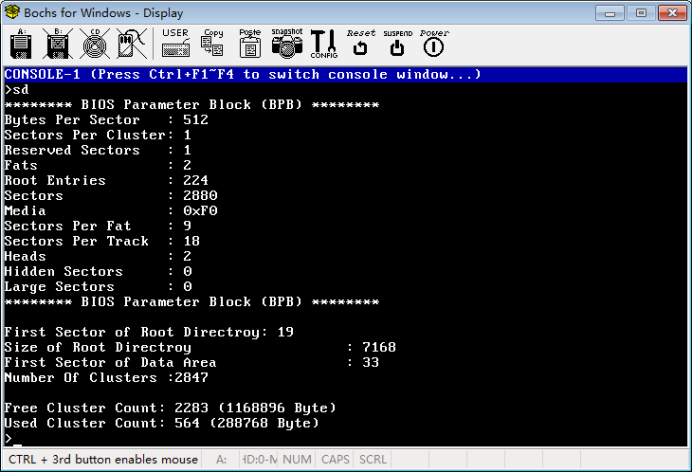This screenshot has height=473, width=692.
Task: Click the Paste toolbar icon
Action: pos(250,43)
